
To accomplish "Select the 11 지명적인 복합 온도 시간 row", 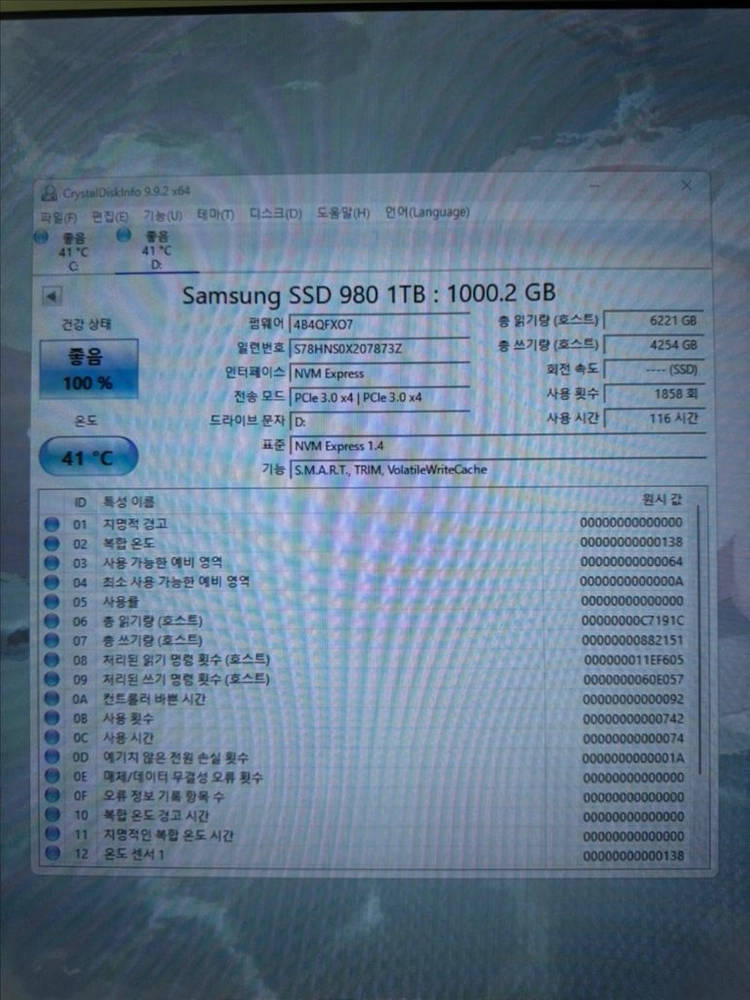I will 367,835.
